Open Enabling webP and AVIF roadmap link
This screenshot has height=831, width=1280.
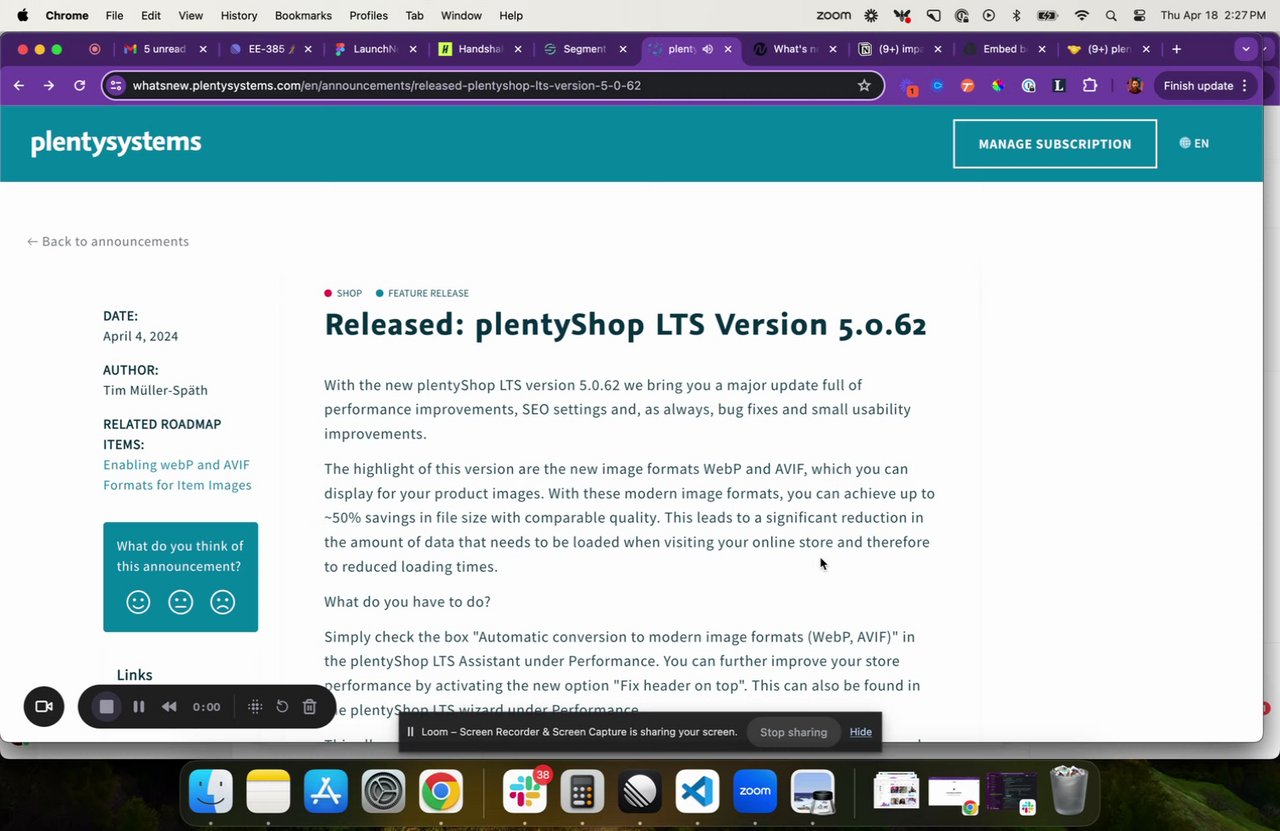177,475
